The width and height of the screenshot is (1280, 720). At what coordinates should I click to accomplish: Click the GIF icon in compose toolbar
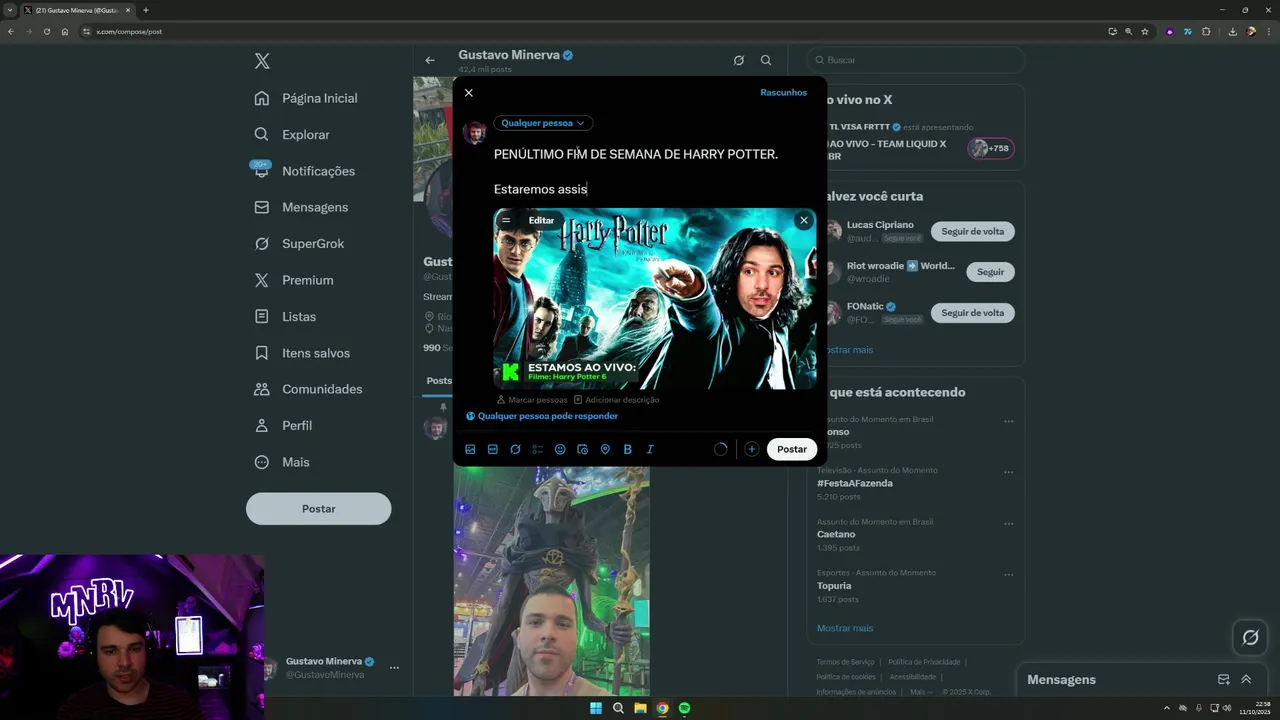(493, 449)
